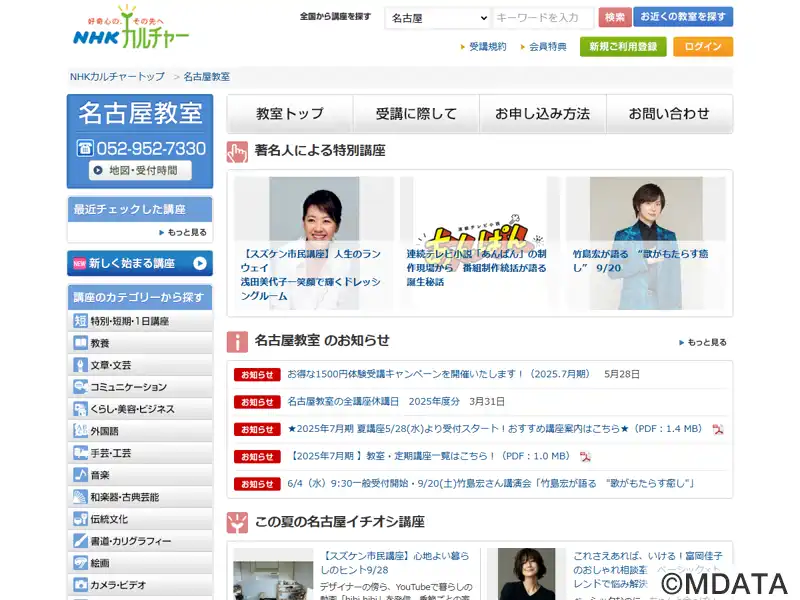Click hand-pointer icon beside 著名人による特別講座
This screenshot has width=800, height=600.
coord(237,152)
